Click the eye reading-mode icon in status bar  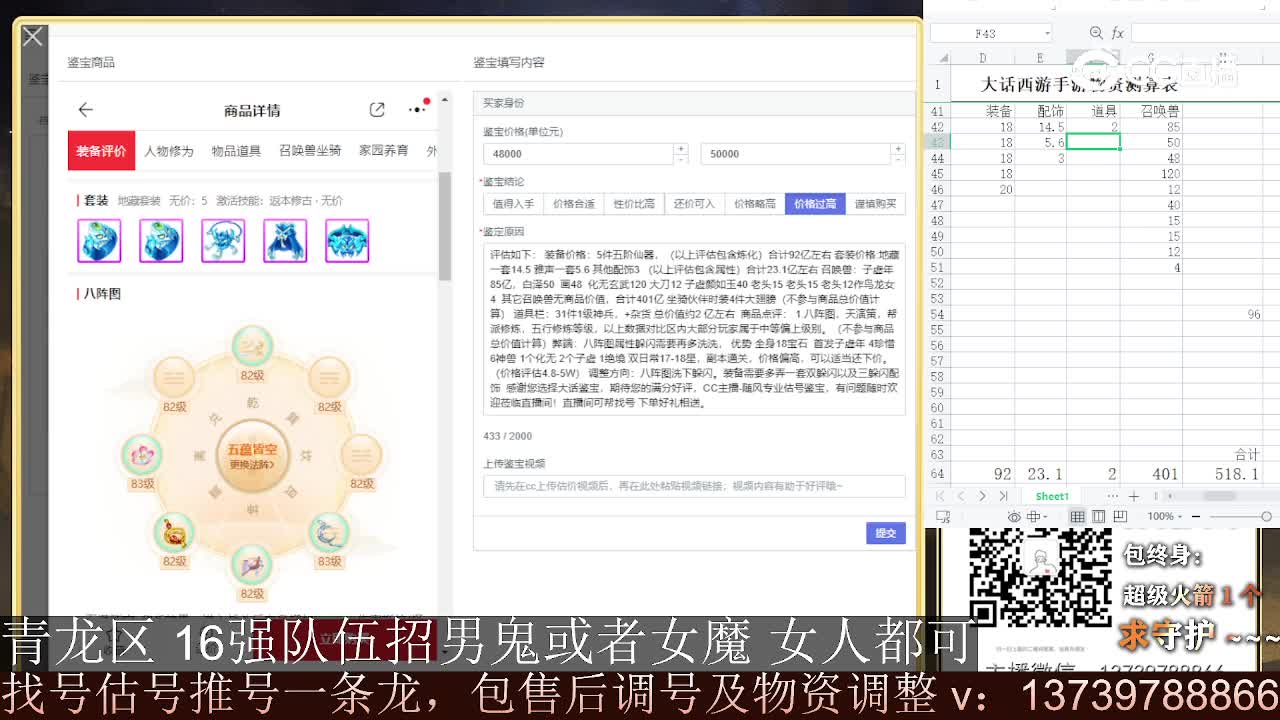(x=1013, y=514)
